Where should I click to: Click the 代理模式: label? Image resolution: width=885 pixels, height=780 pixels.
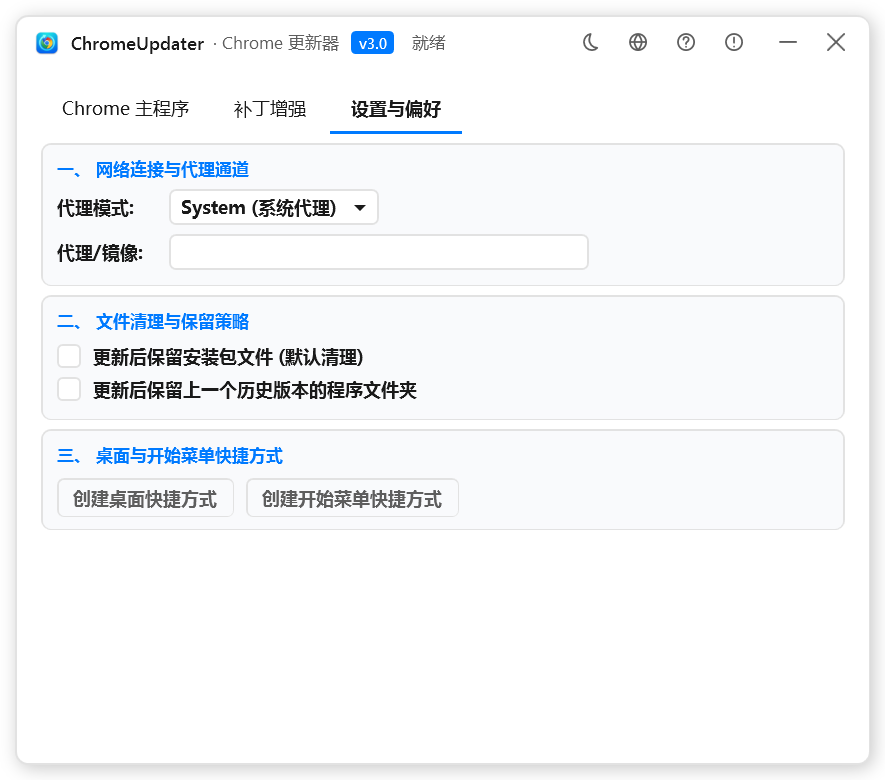tap(95, 208)
